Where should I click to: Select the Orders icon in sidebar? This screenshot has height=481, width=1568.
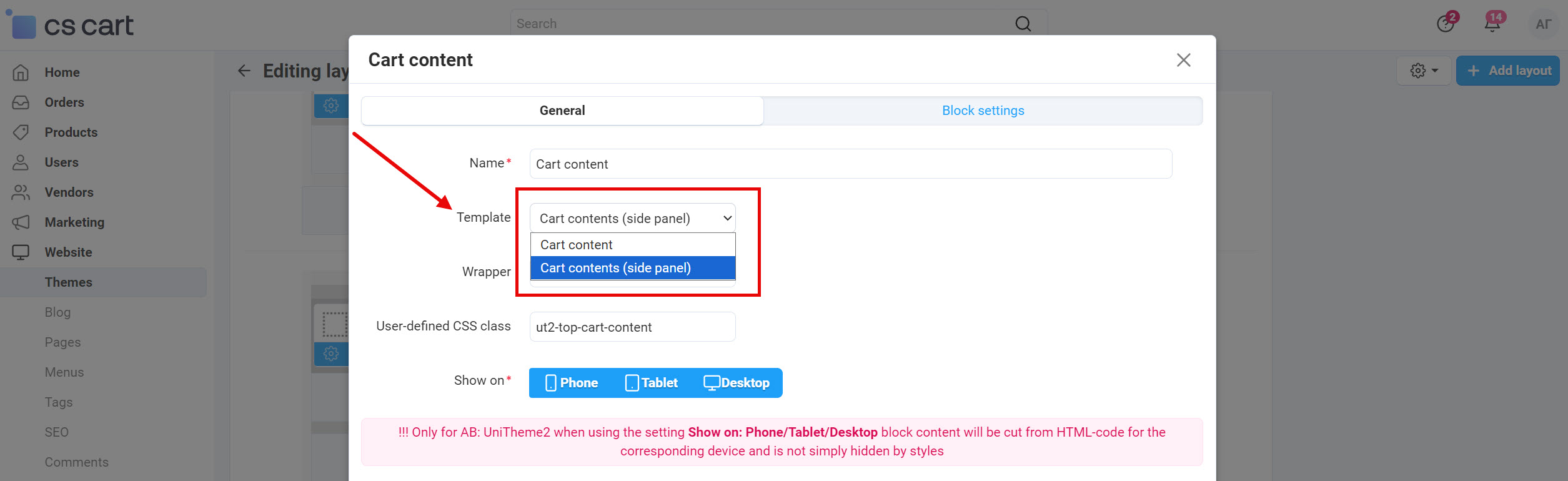coord(21,102)
